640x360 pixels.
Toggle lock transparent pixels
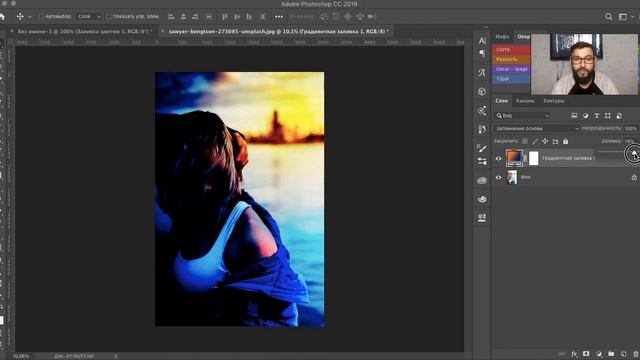525,141
